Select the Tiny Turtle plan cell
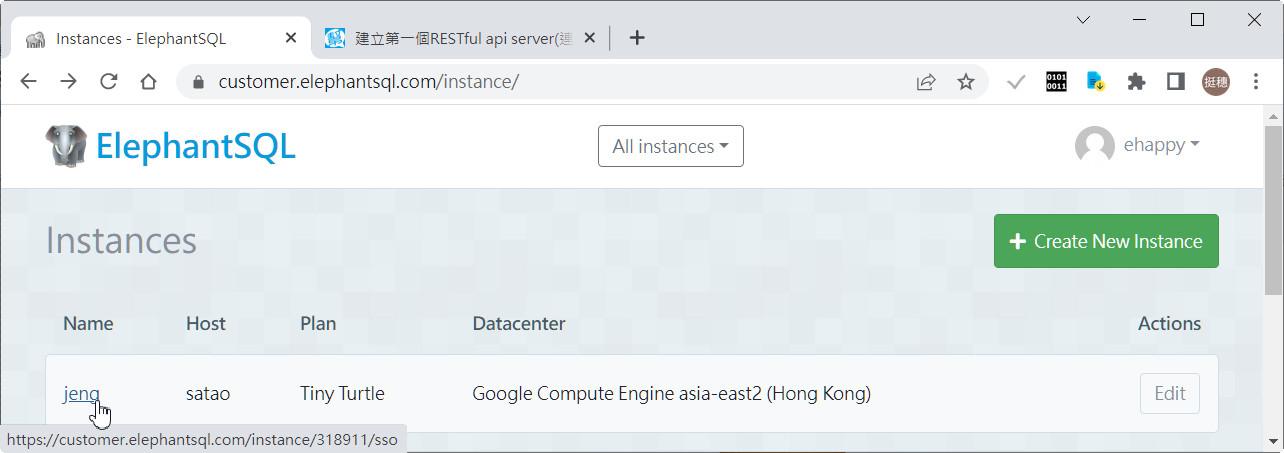The image size is (1284, 453). [x=342, y=393]
